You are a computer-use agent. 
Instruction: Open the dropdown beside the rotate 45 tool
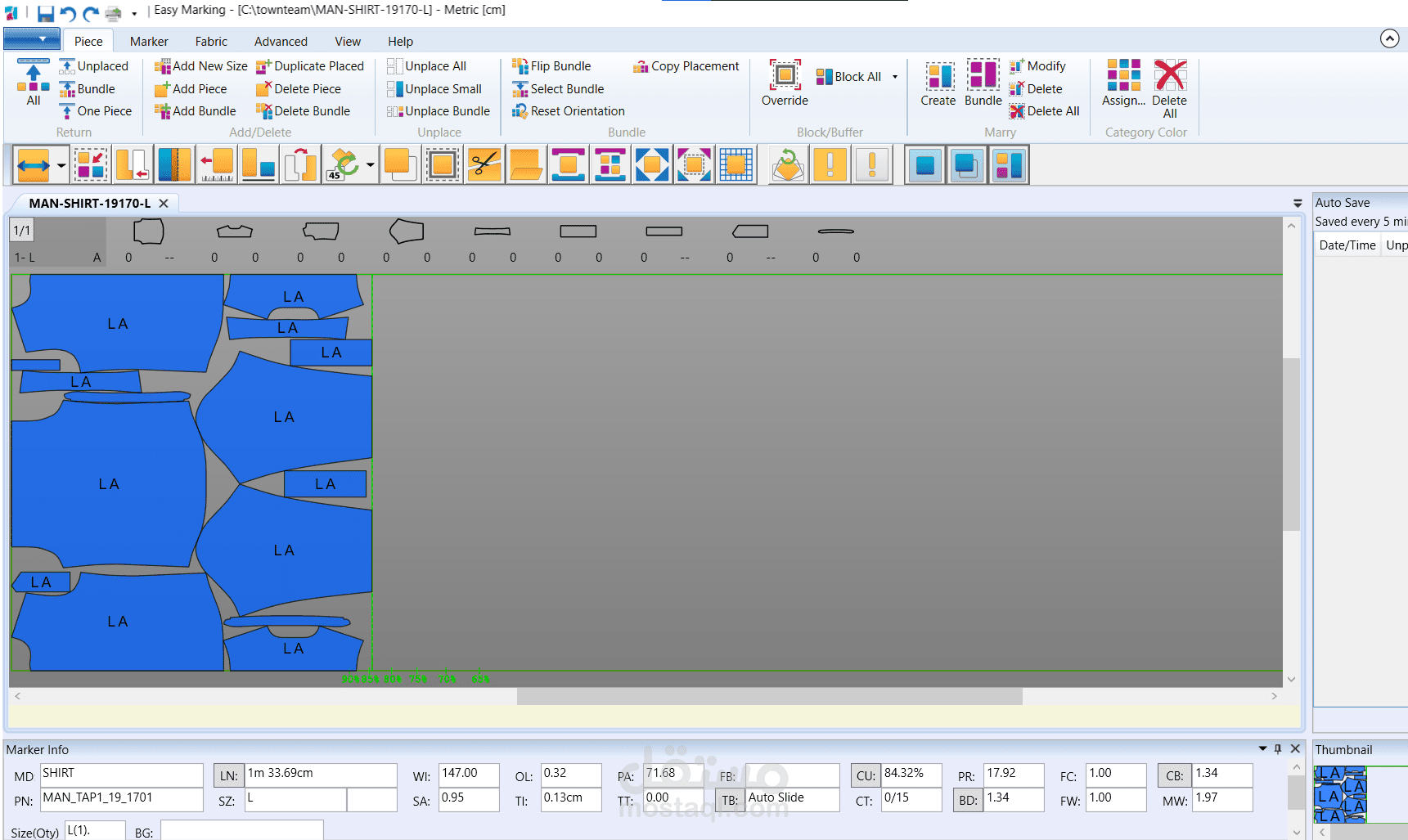371,165
